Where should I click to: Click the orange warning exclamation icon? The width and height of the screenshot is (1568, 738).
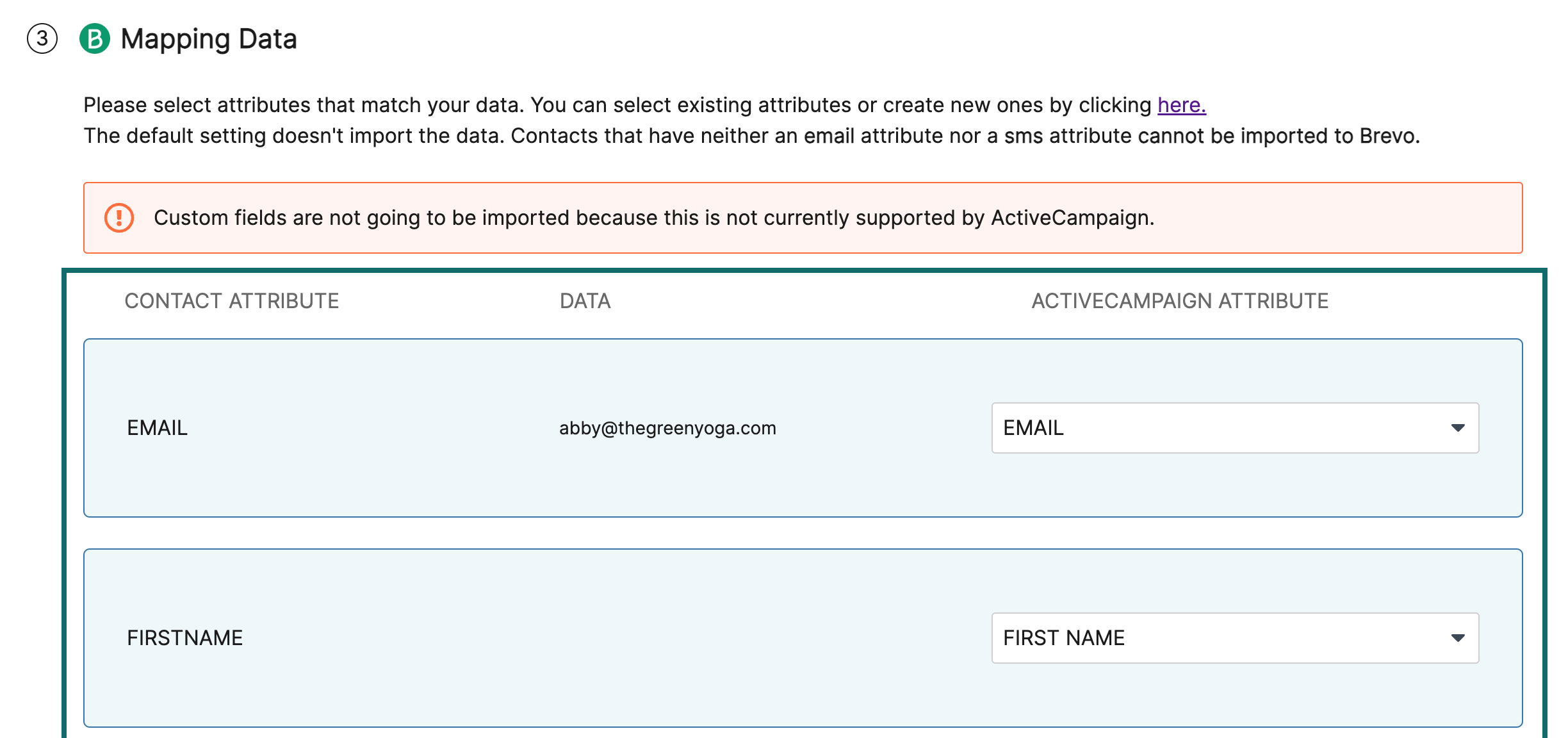pos(119,218)
